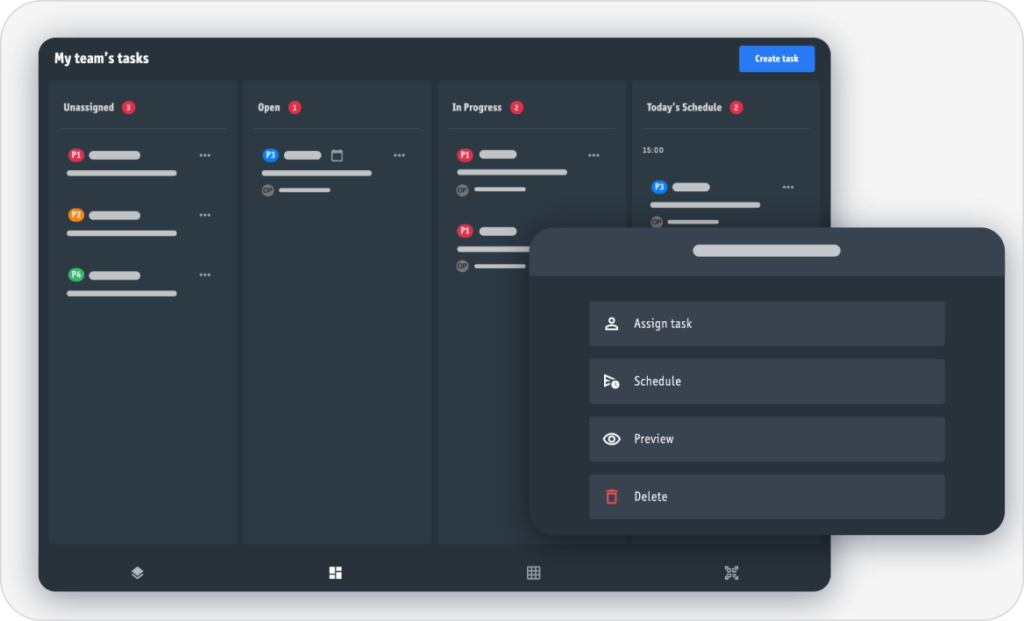Open the Open column task's three-dot menu
Viewport: 1024px width, 621px height.
399,155
